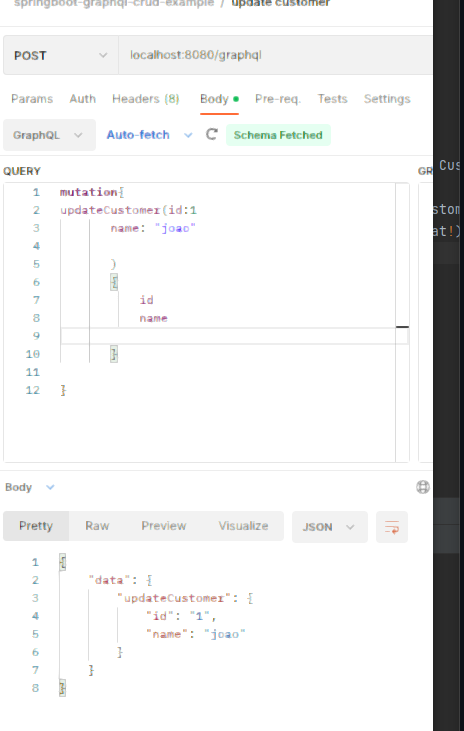Select the Body request tab
This screenshot has width=464, height=731.
point(219,99)
